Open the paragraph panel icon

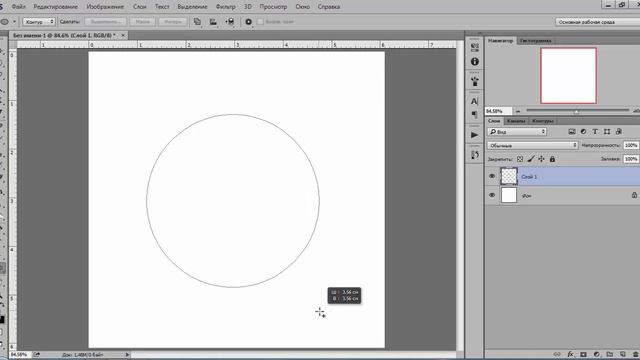[474, 115]
